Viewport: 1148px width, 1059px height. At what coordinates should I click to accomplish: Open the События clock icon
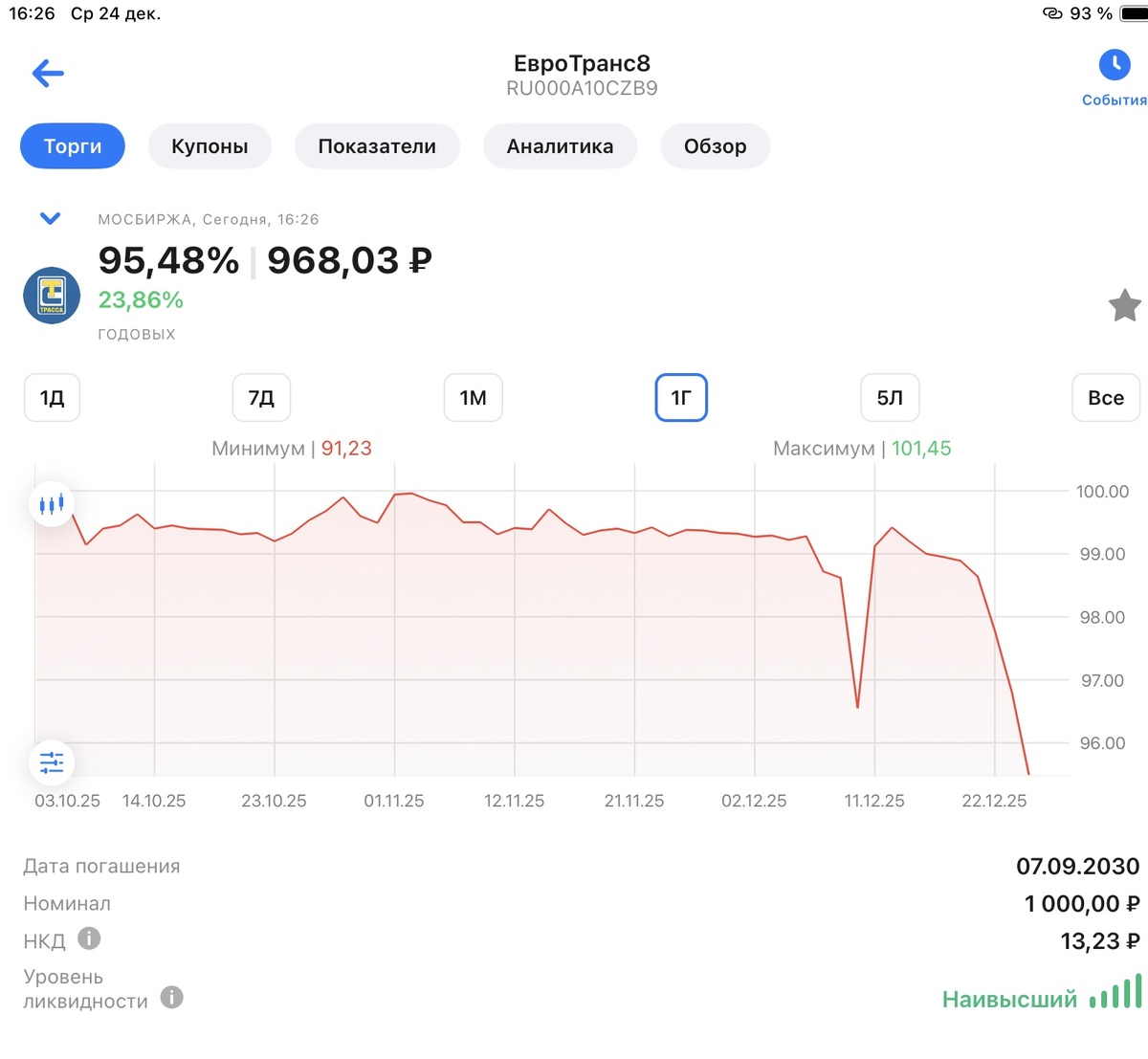1115,65
